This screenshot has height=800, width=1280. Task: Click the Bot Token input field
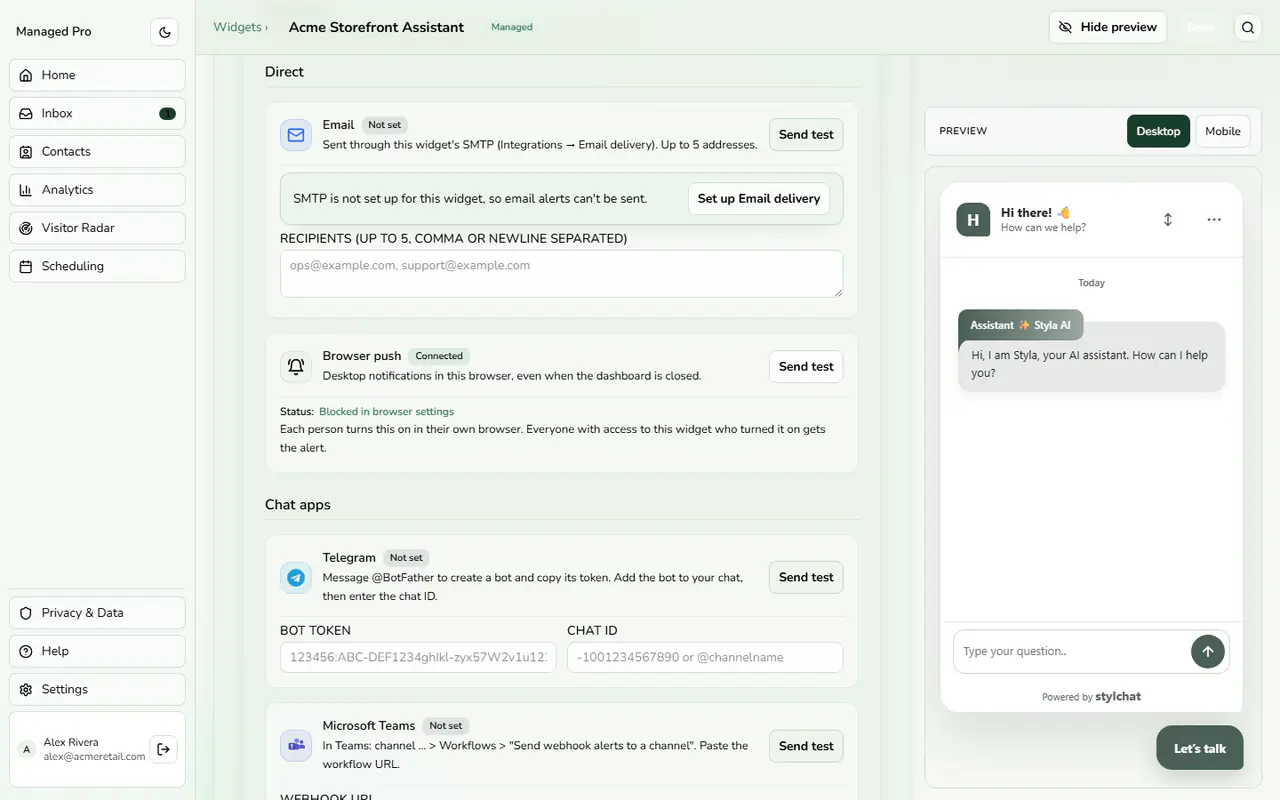pyautogui.click(x=418, y=657)
